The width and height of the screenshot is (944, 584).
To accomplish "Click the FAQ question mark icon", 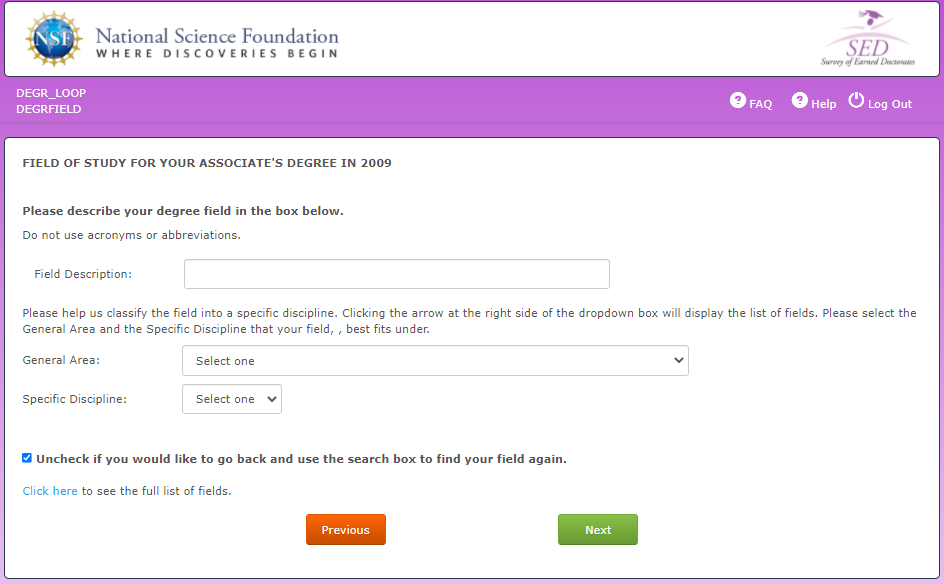I will coord(738,101).
